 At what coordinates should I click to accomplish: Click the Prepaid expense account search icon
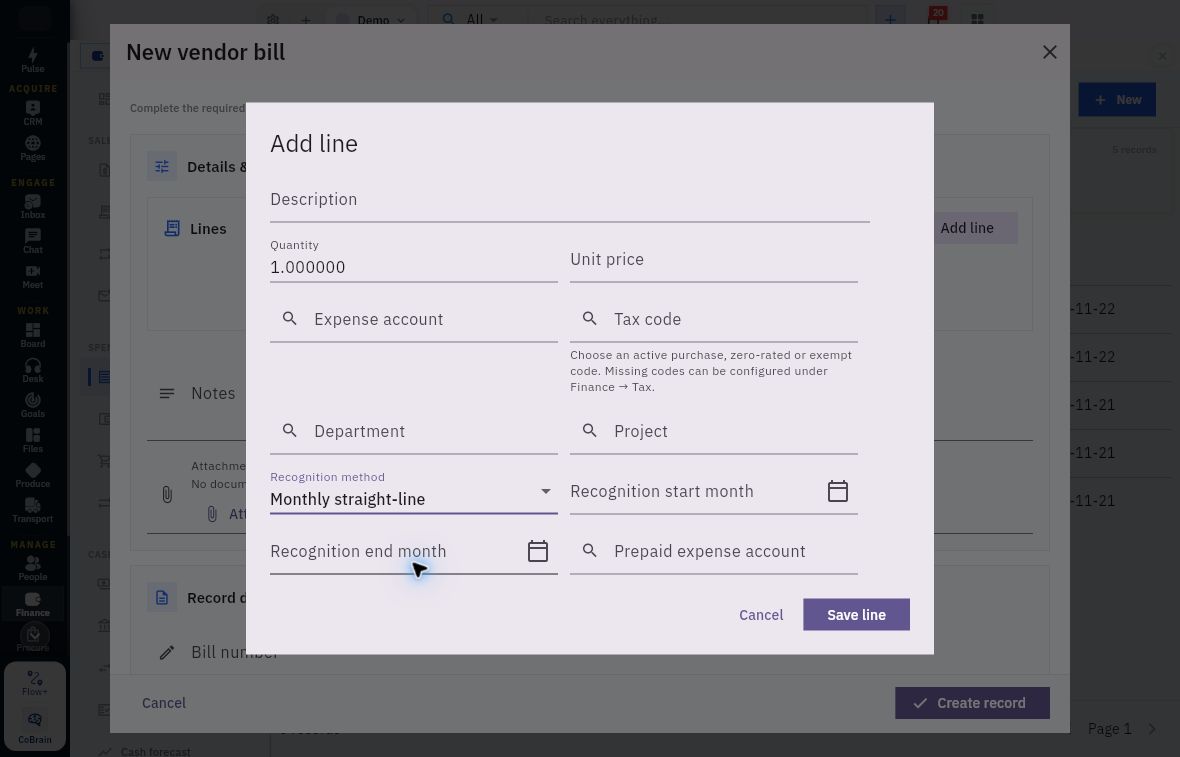(x=590, y=552)
